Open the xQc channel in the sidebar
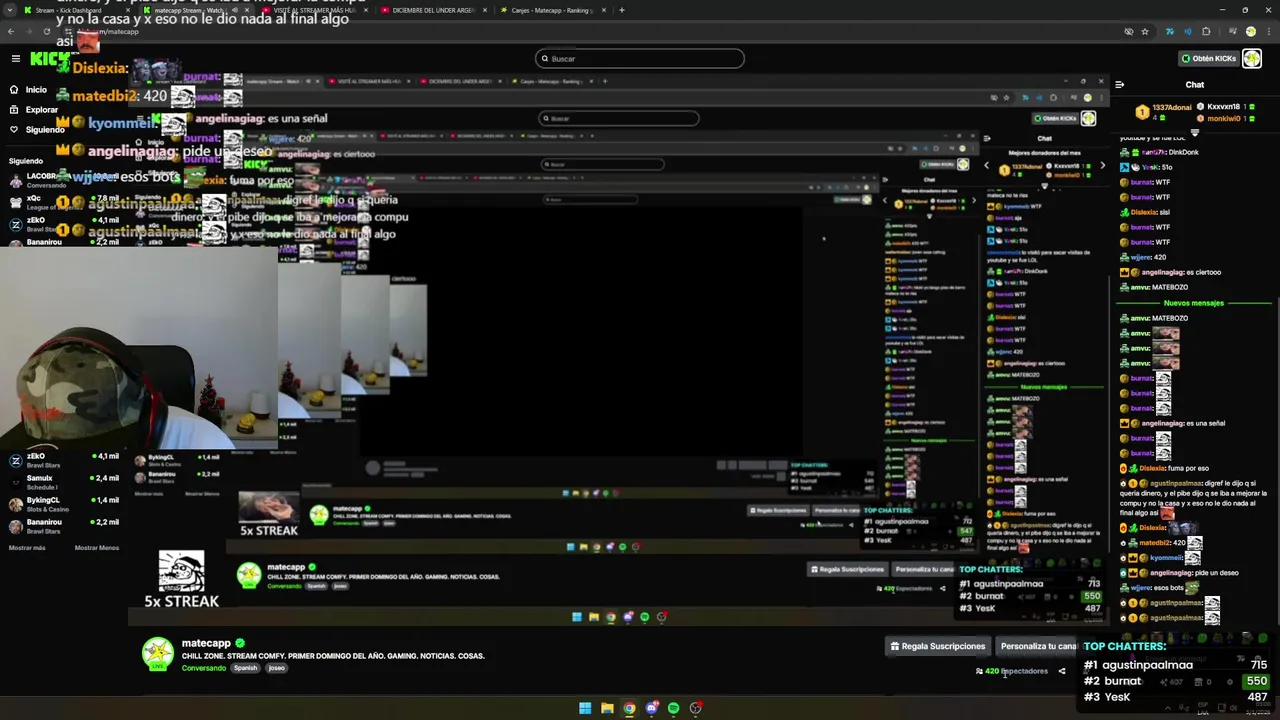 click(x=66, y=202)
